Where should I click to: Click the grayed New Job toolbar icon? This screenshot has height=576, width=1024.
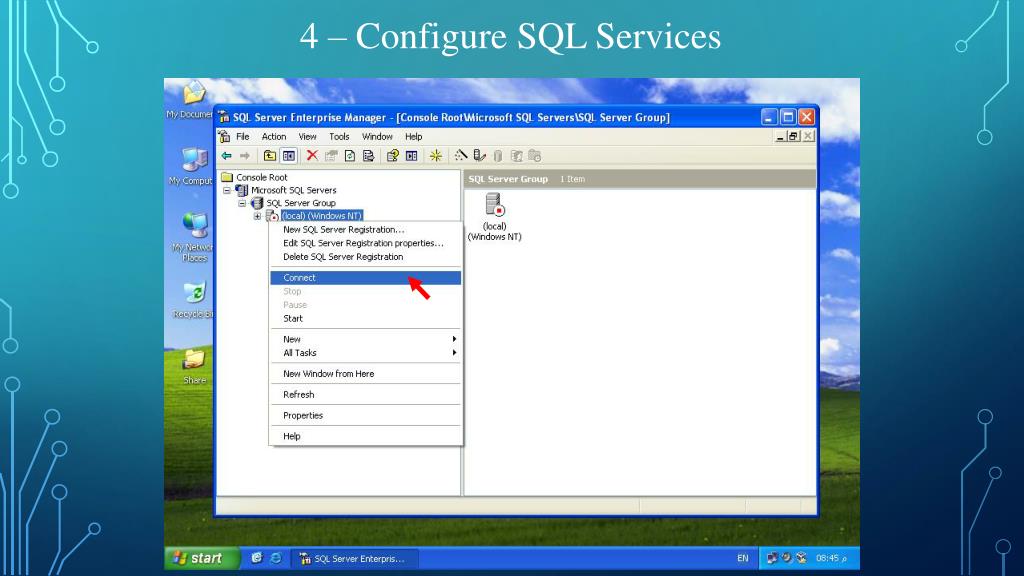(535, 155)
